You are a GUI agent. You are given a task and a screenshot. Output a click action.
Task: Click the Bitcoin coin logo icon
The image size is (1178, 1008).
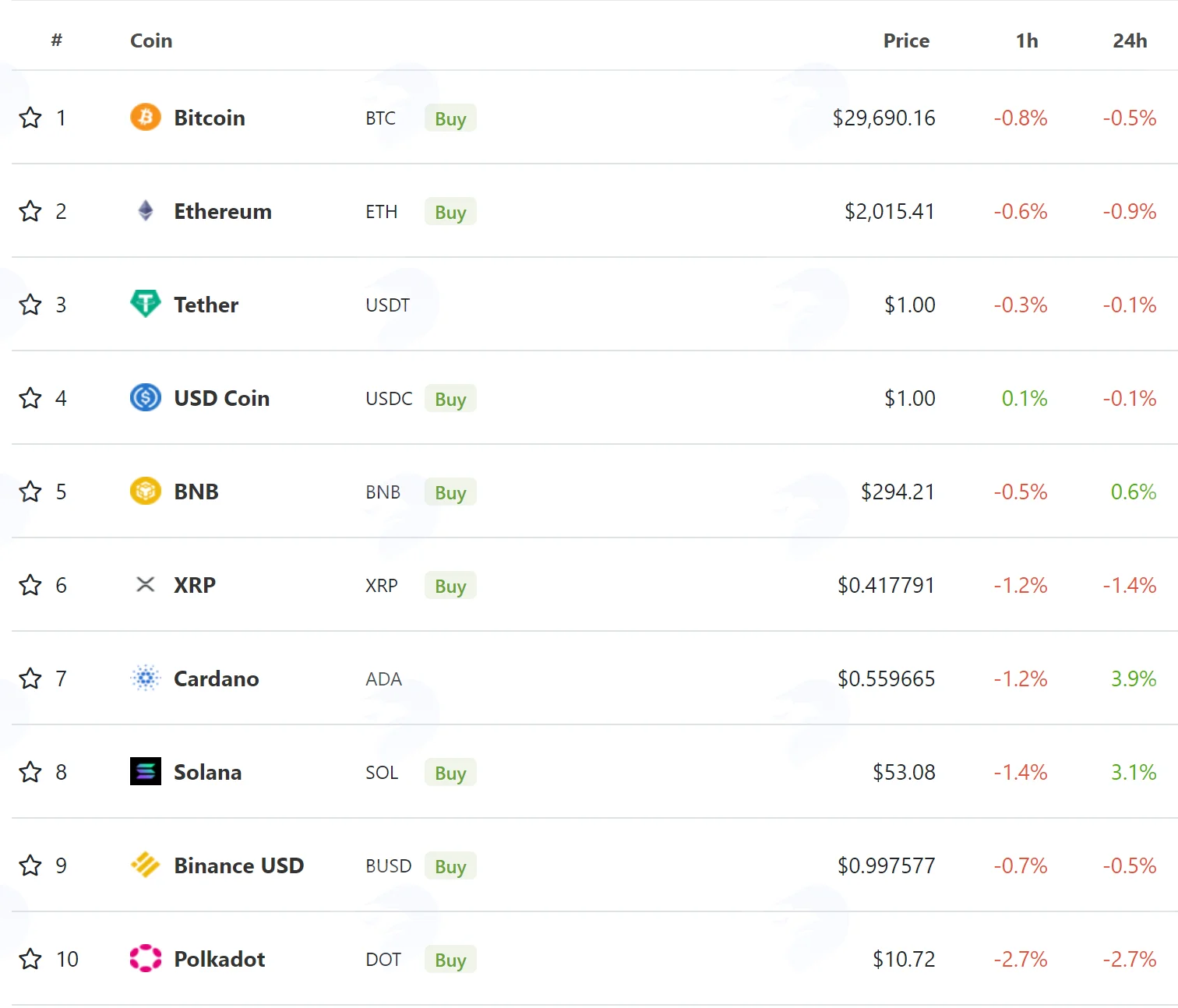coord(146,118)
